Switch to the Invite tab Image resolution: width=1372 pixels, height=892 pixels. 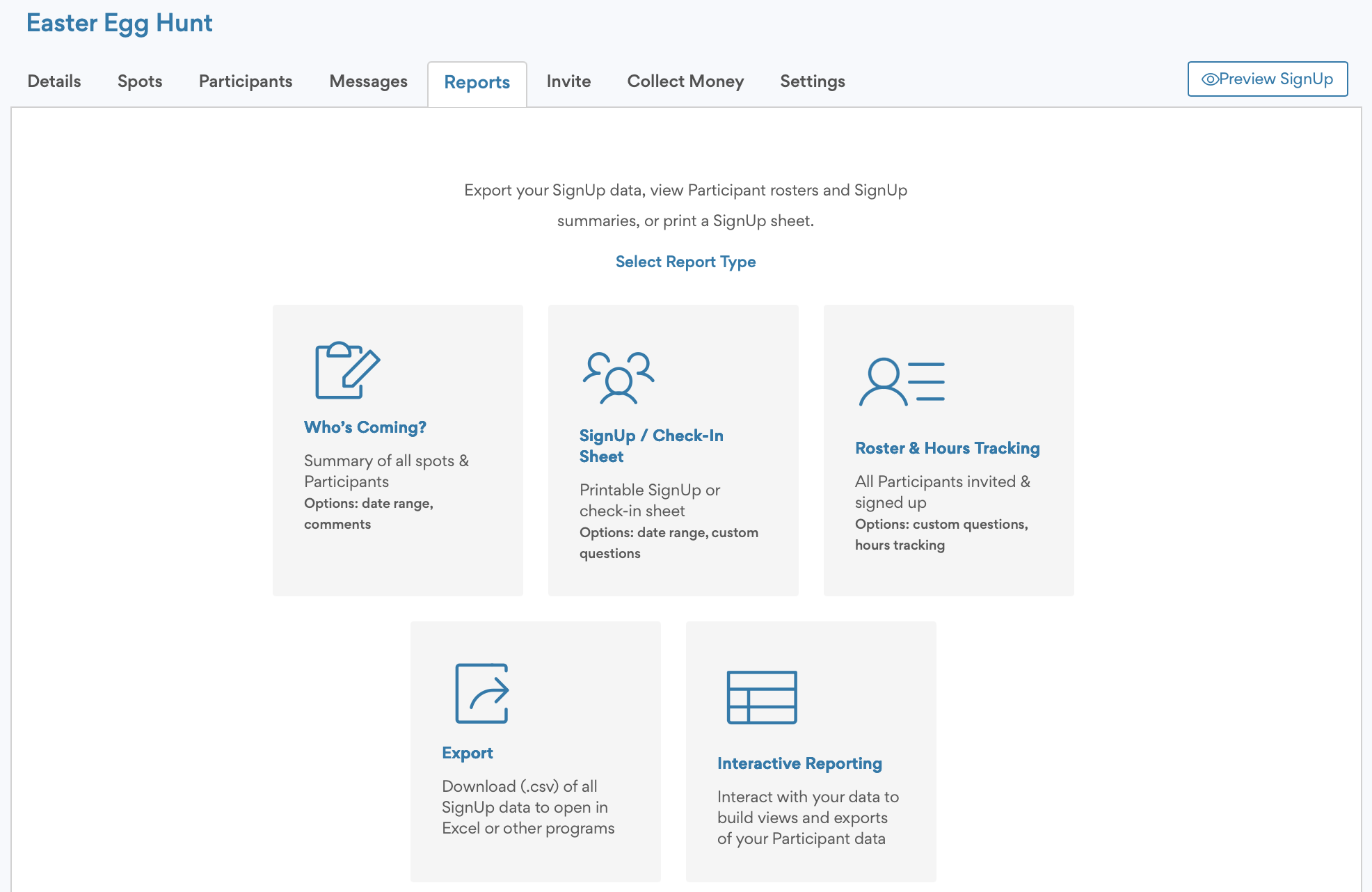click(568, 81)
